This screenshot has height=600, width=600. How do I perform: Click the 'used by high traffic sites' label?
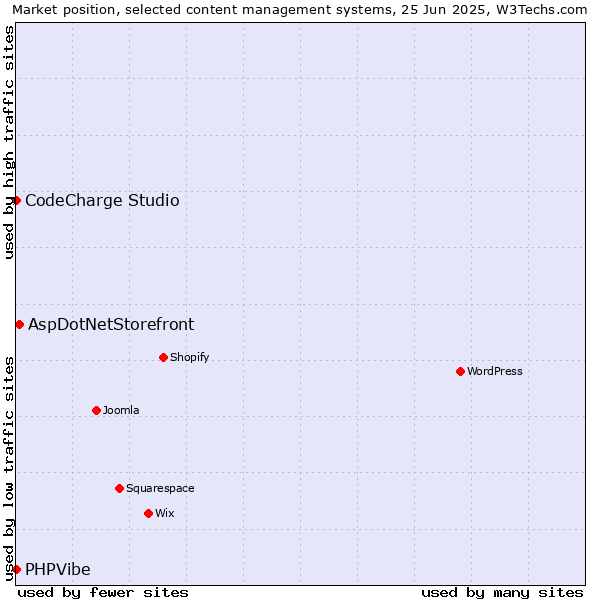pyautogui.click(x=8, y=142)
